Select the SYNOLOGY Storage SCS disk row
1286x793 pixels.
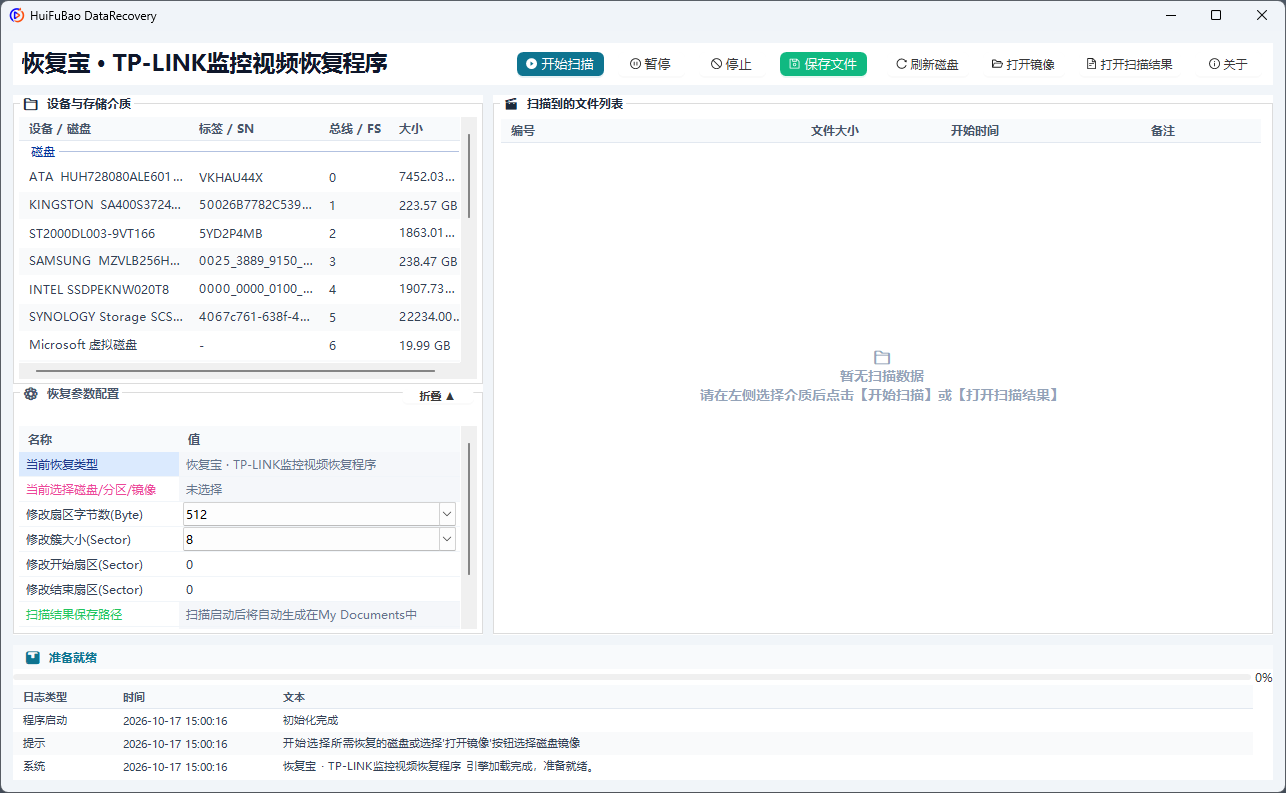[x=240, y=317]
